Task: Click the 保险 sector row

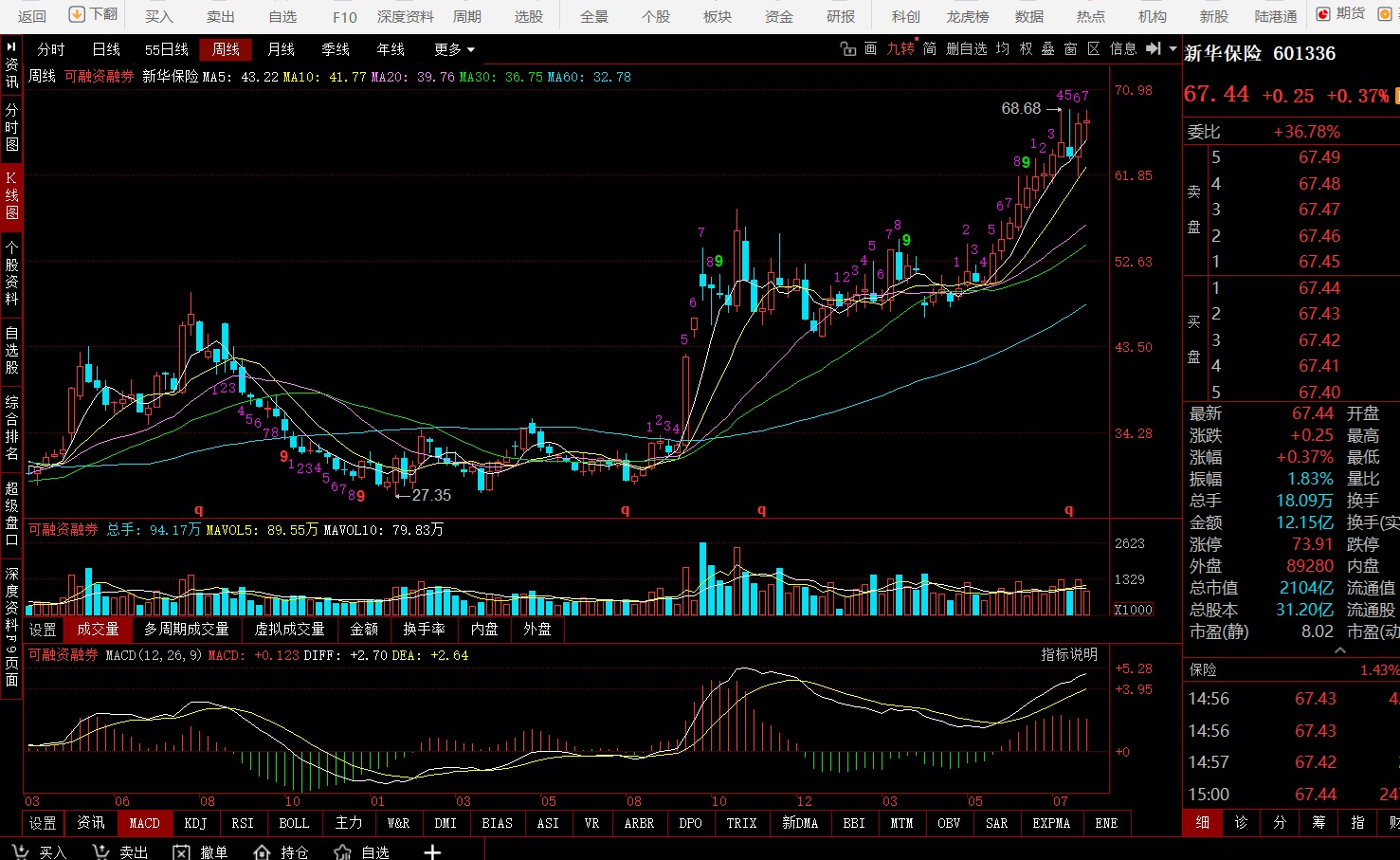Action: [1291, 669]
